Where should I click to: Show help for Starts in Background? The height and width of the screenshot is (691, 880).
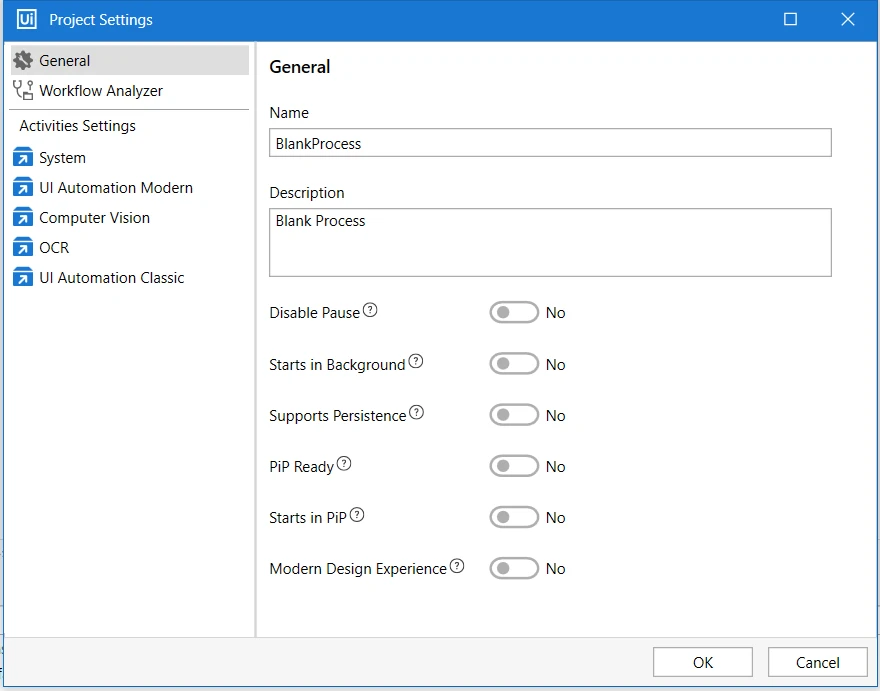pos(415,361)
